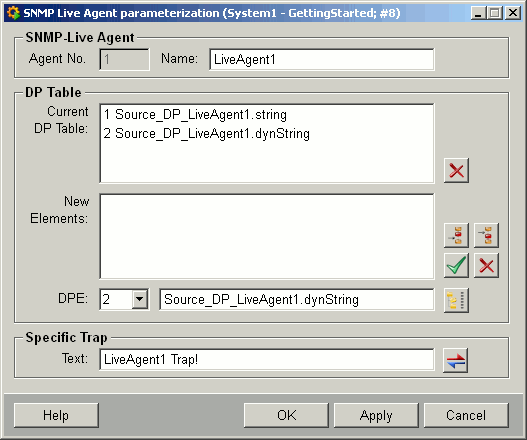Delete selected entry from Current DP Table

[x=456, y=170]
